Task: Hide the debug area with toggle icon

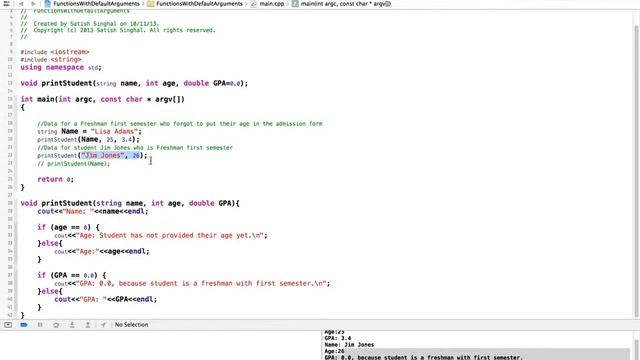Action: click(x=8, y=324)
